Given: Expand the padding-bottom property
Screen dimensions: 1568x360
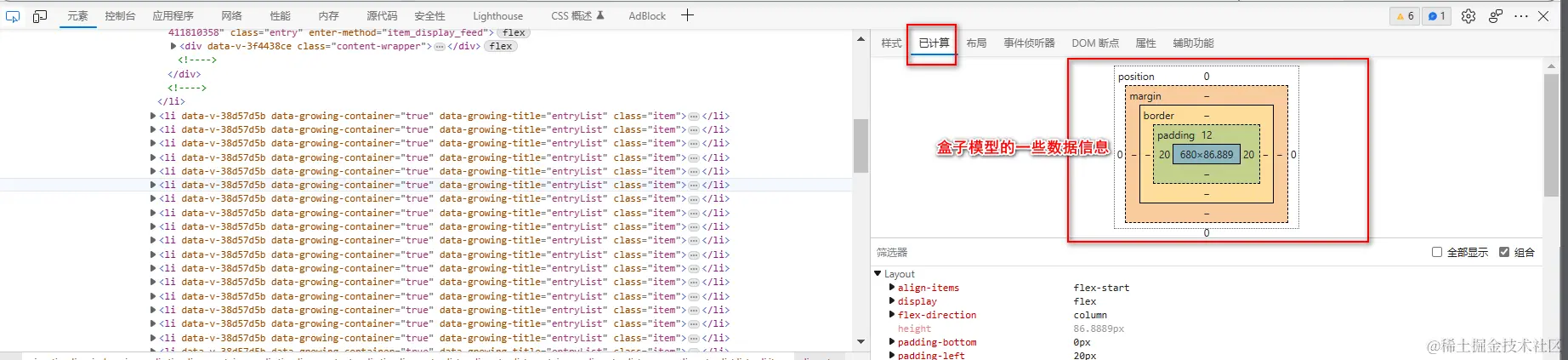Looking at the screenshot, I should 892,342.
